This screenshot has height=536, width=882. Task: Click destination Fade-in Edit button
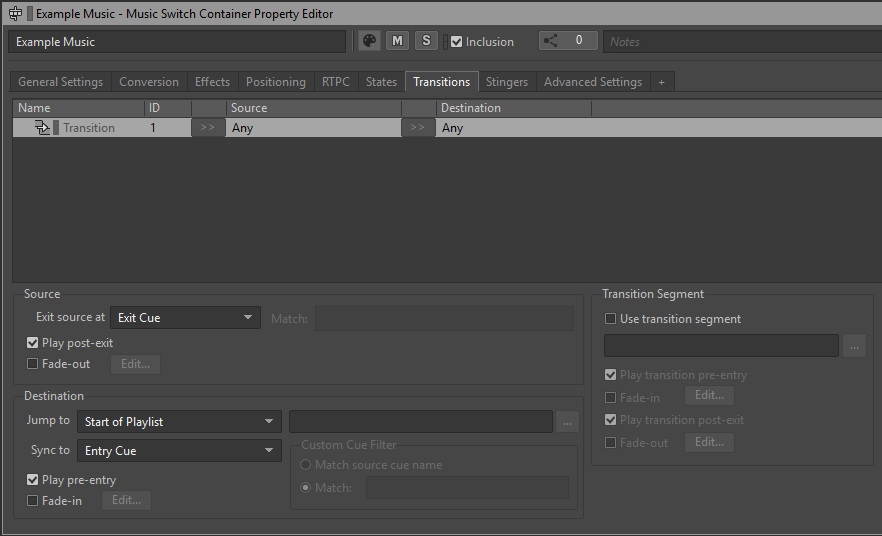point(127,501)
